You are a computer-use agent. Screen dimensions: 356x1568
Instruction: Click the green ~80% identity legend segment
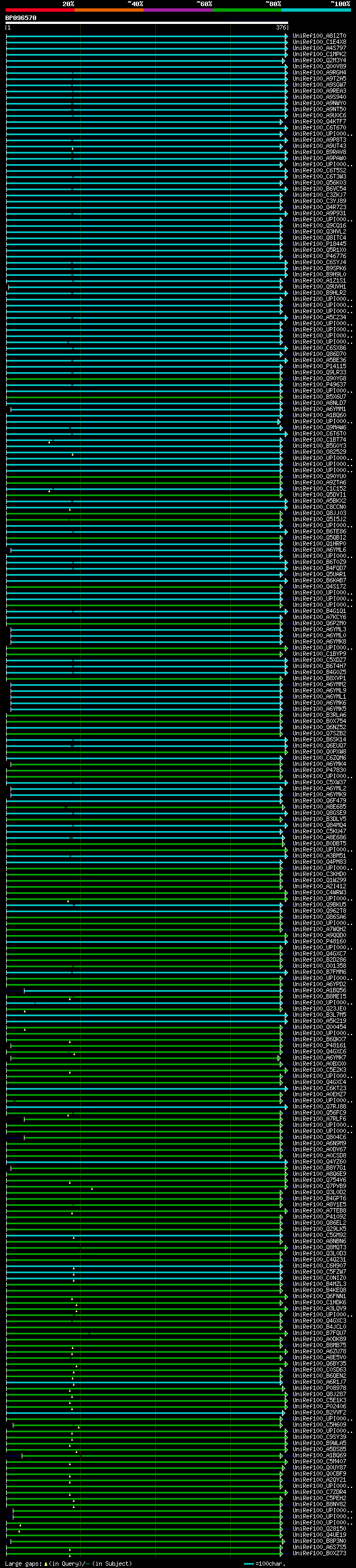(247, 10)
